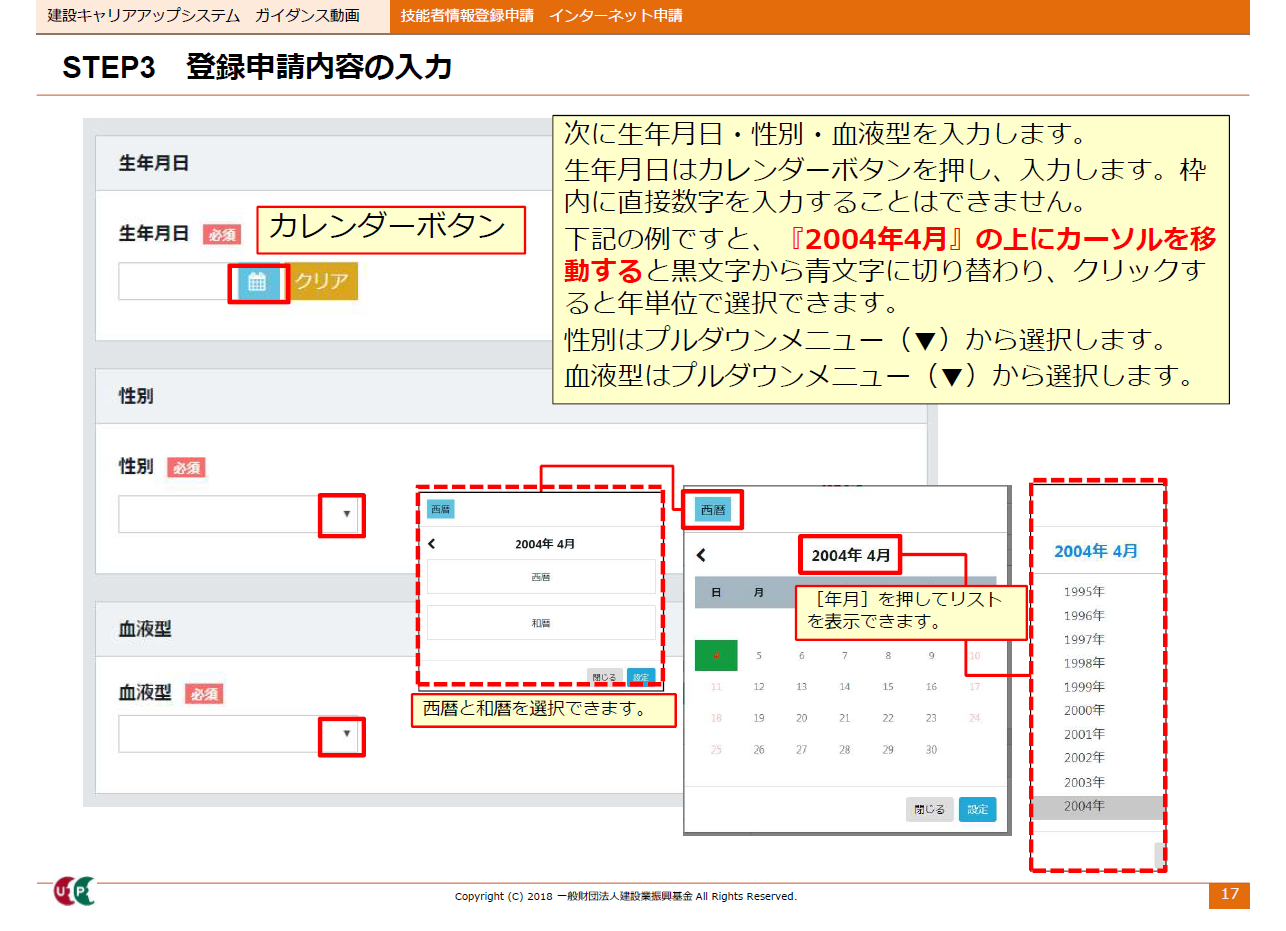1286x931 pixels.
Task: Choose the highlighted 2004年 entry in year list
Action: [x=1097, y=807]
